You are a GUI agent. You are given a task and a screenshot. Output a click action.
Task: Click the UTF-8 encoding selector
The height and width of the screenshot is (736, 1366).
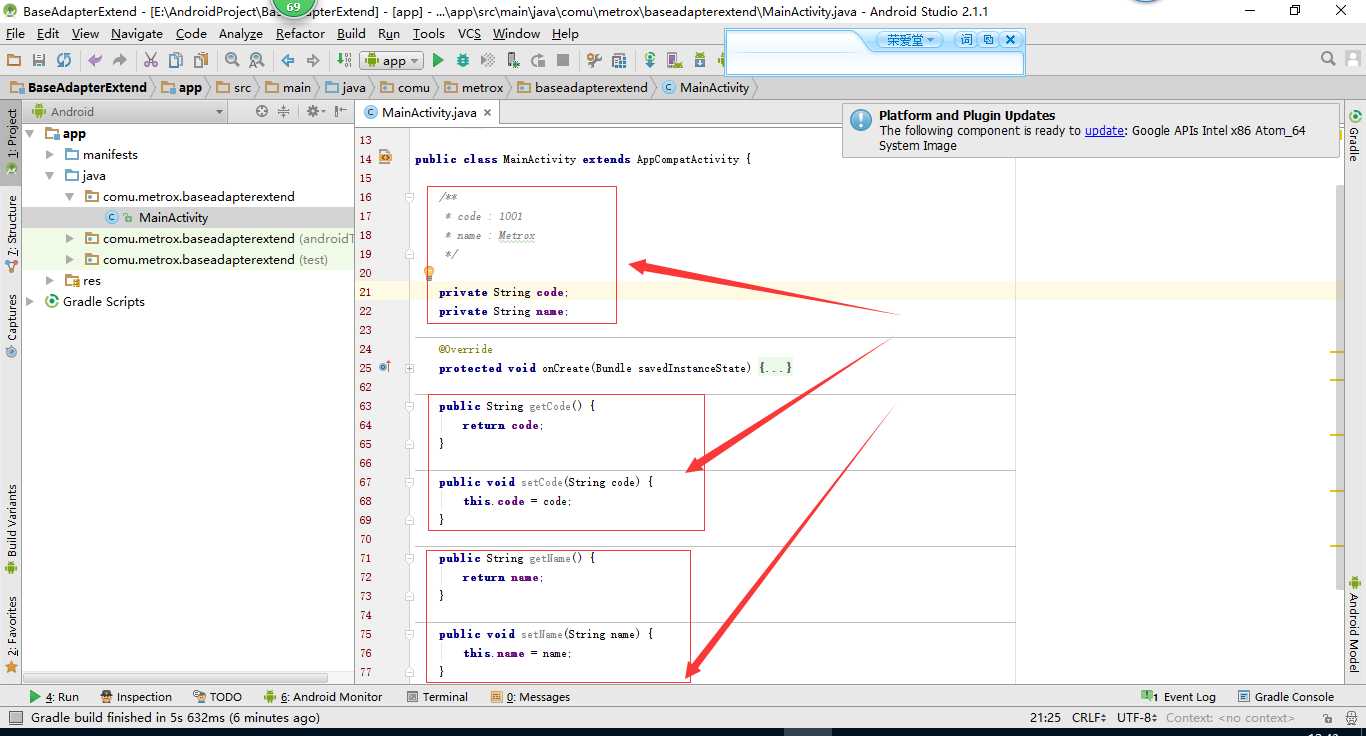pyautogui.click(x=1137, y=717)
